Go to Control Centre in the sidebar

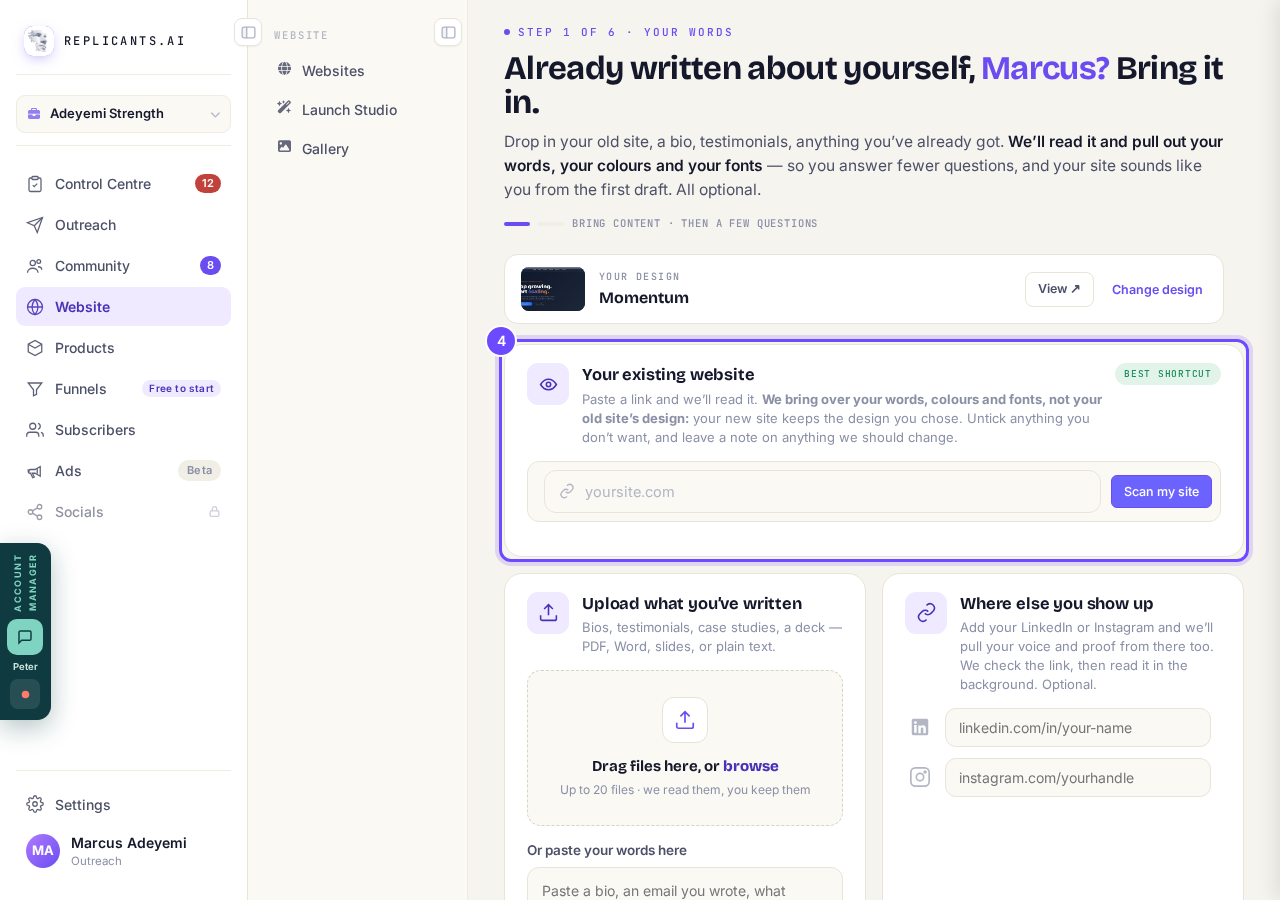(x=124, y=184)
